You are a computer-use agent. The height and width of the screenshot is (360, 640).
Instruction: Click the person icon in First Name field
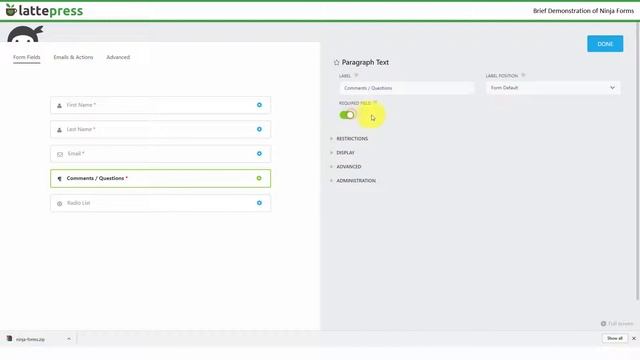[x=59, y=105]
